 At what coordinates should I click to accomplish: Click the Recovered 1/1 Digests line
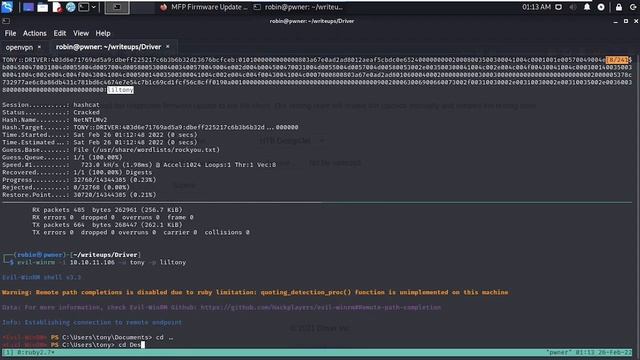coord(77,172)
